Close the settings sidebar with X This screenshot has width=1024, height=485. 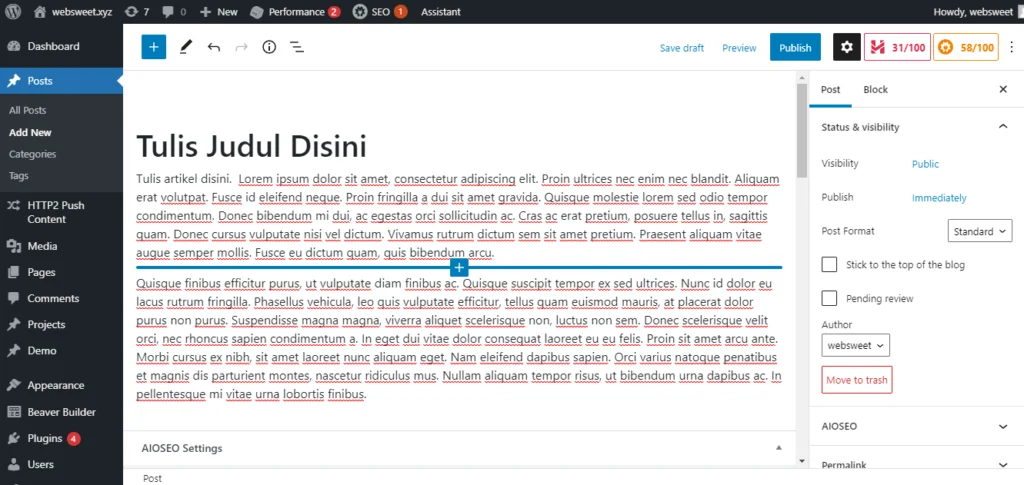1003,89
